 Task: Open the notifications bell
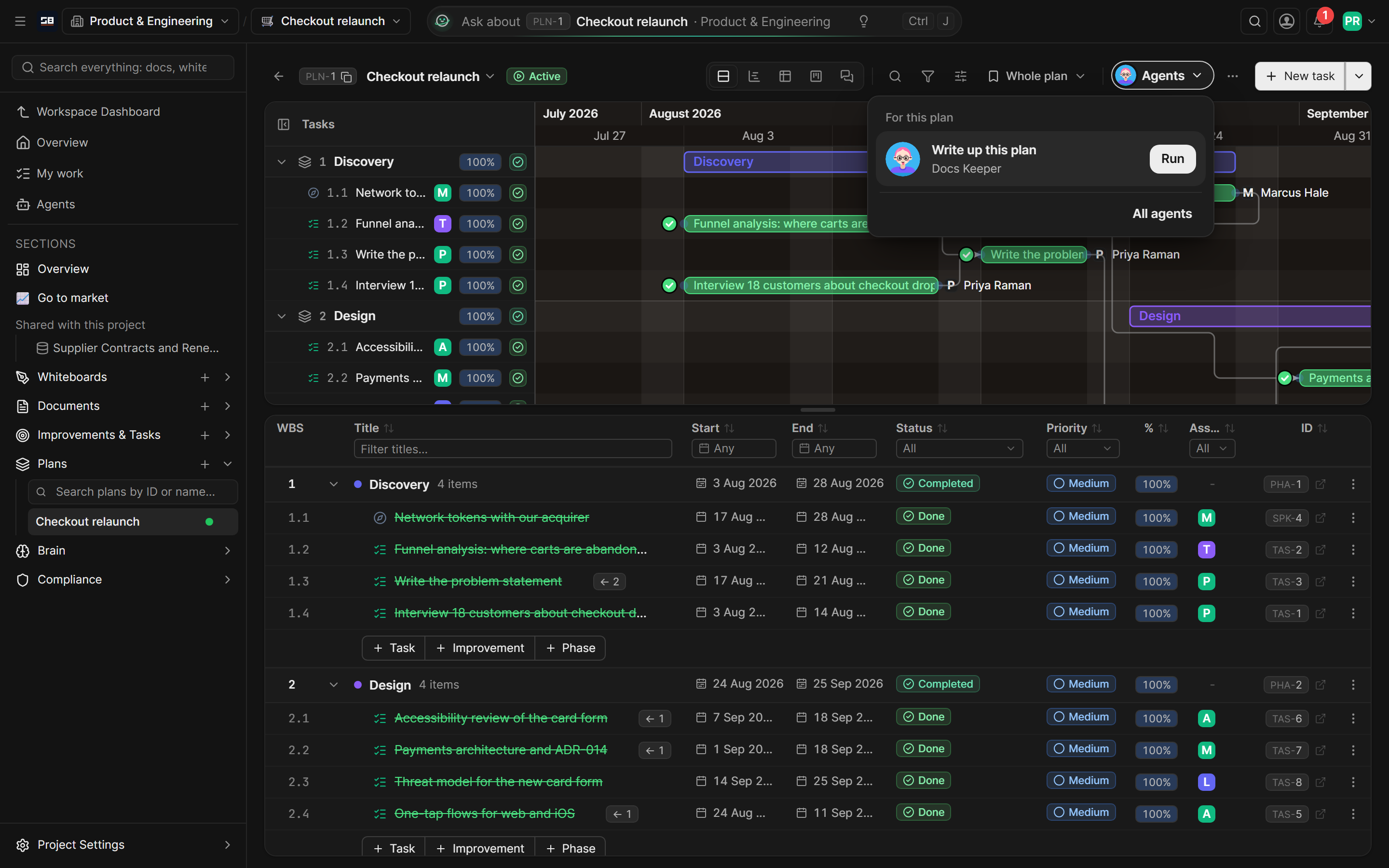click(x=1319, y=21)
